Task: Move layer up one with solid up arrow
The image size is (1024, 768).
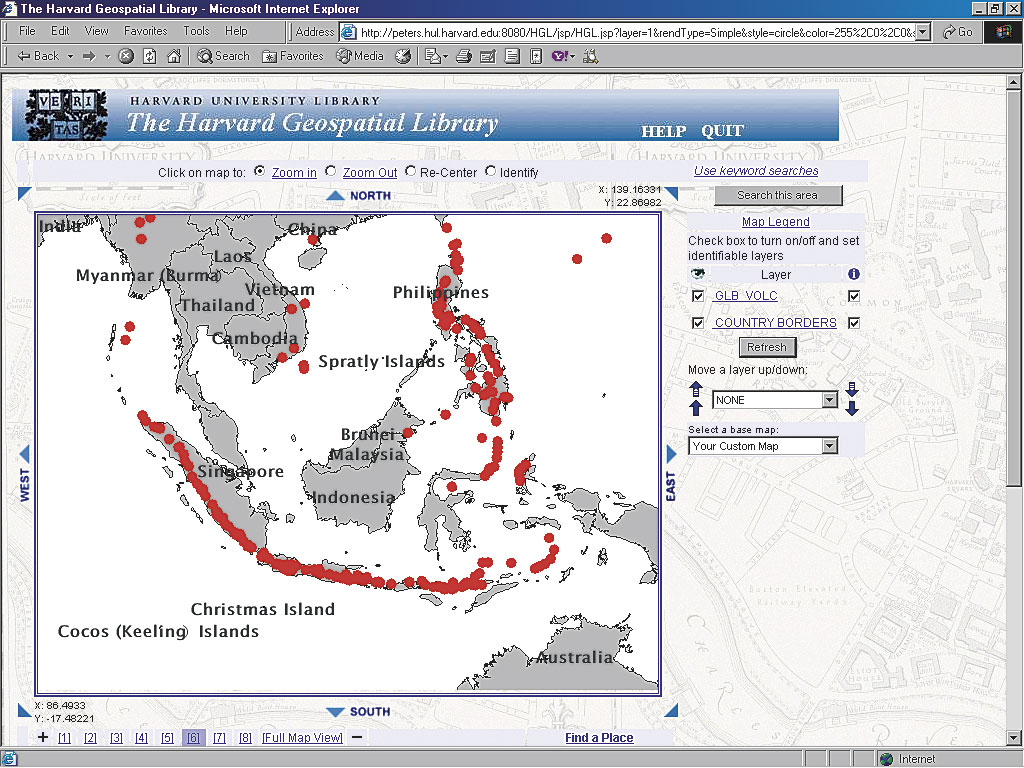Action: pyautogui.click(x=696, y=408)
